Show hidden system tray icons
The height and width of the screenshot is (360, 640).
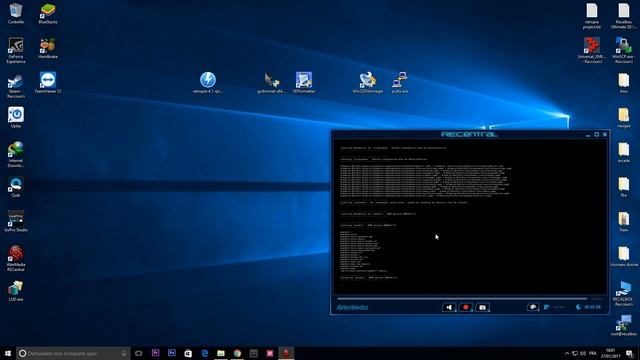tap(567, 353)
